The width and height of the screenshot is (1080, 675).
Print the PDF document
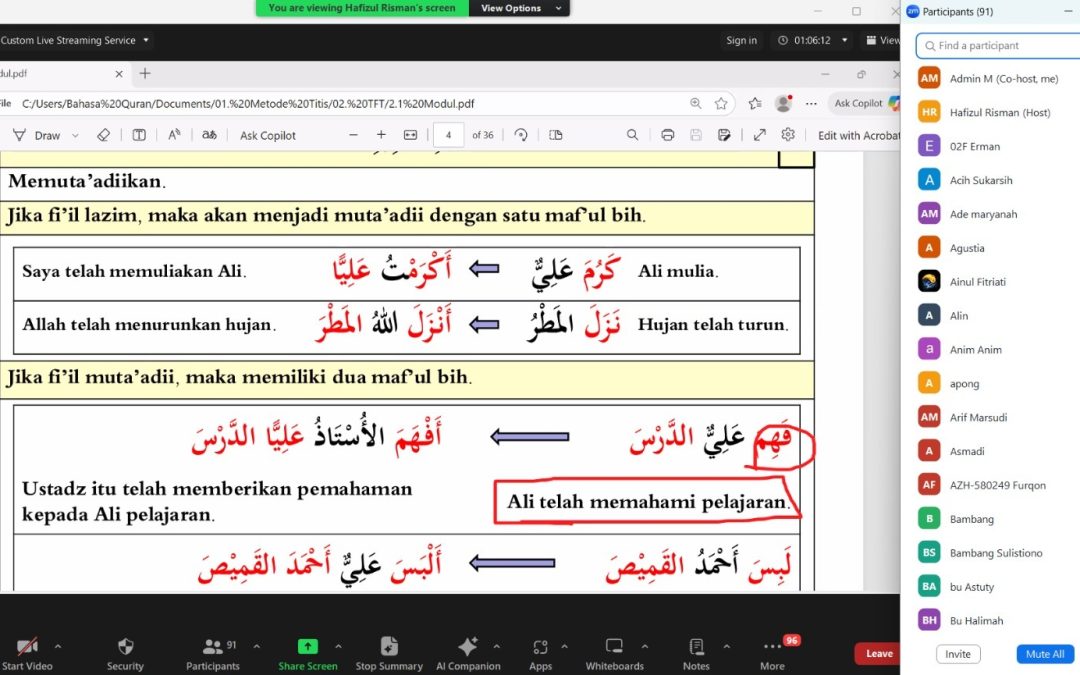667,135
